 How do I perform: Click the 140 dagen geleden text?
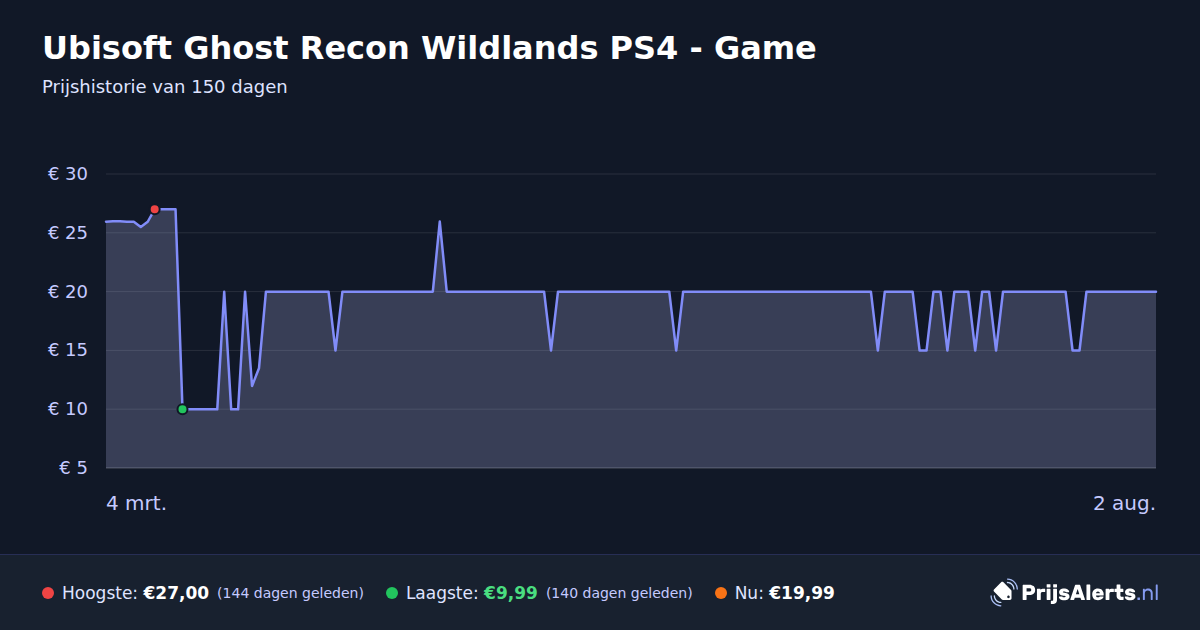coord(619,593)
